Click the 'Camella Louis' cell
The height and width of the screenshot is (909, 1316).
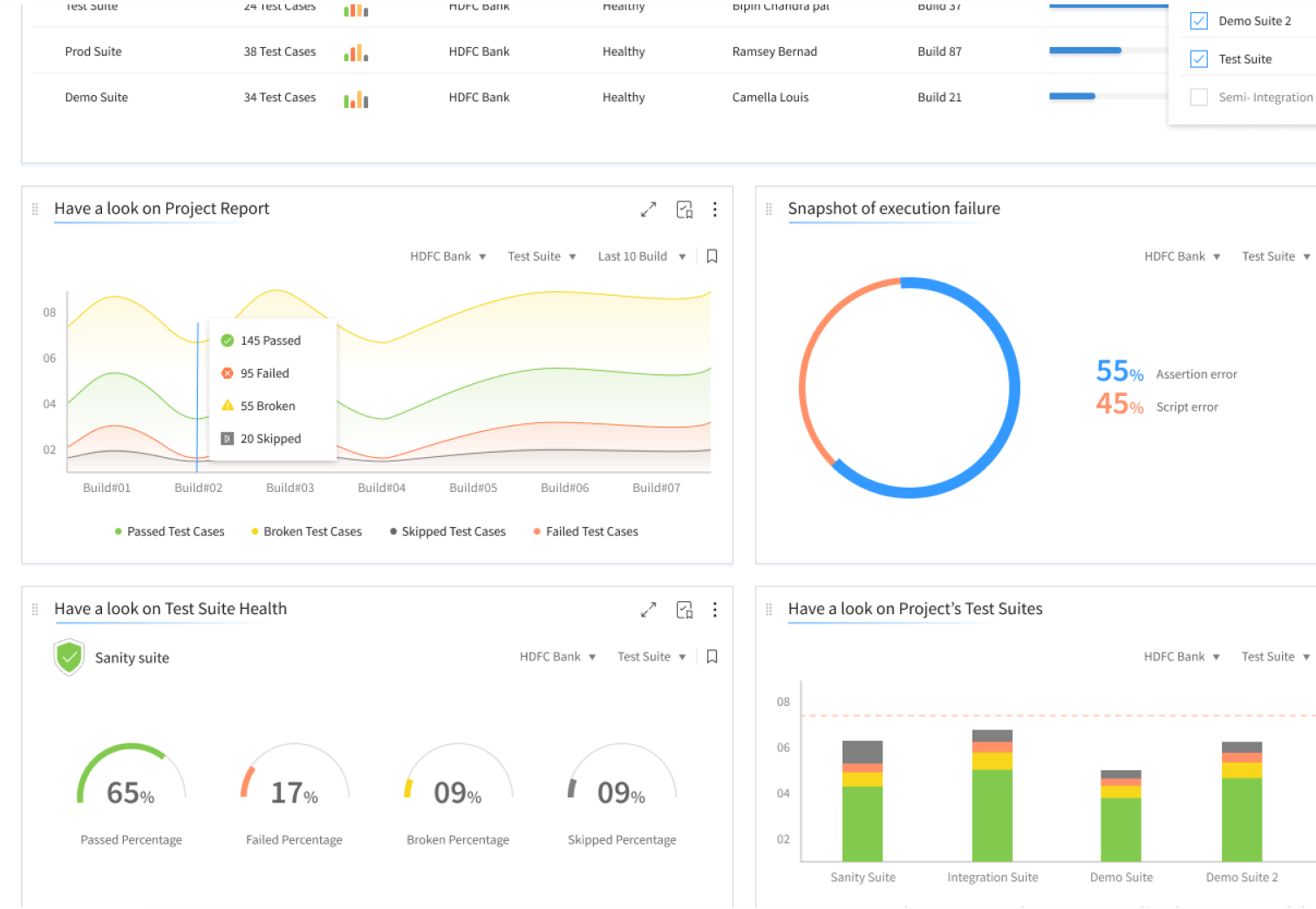770,98
